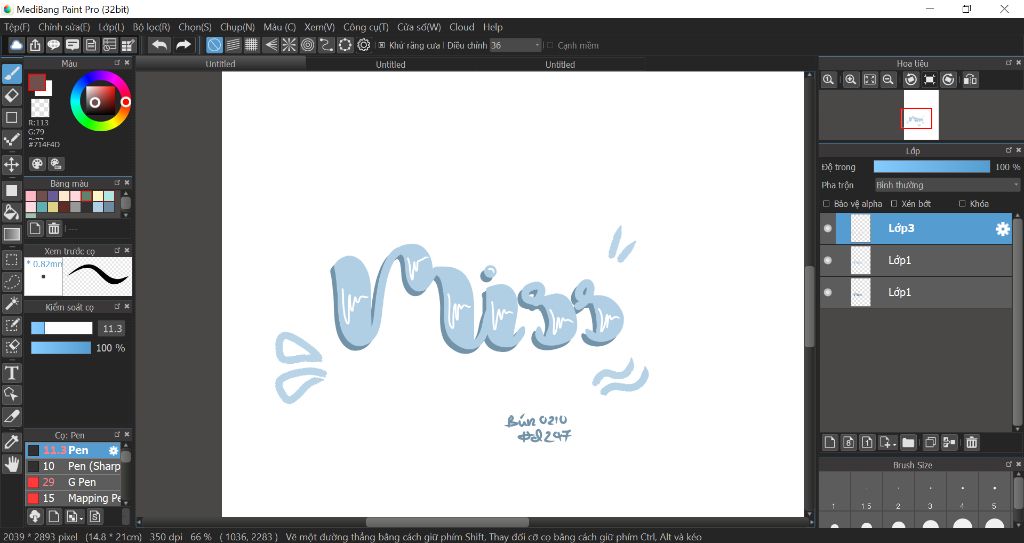Image resolution: width=1024 pixels, height=543 pixels.
Task: Click the foreground color swatch
Action: point(37,82)
